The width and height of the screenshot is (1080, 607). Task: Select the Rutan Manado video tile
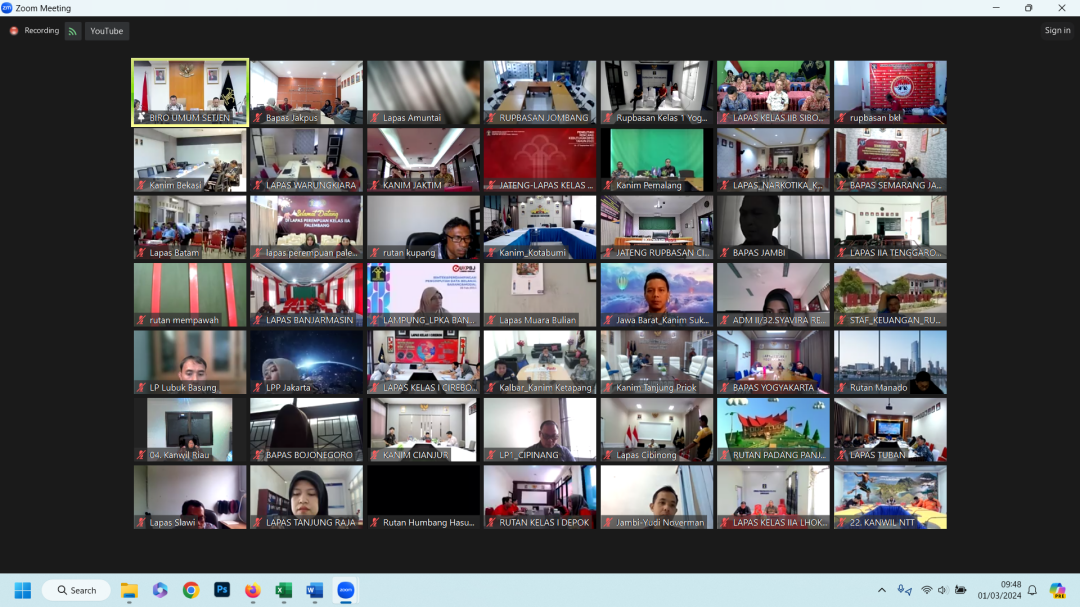point(890,362)
